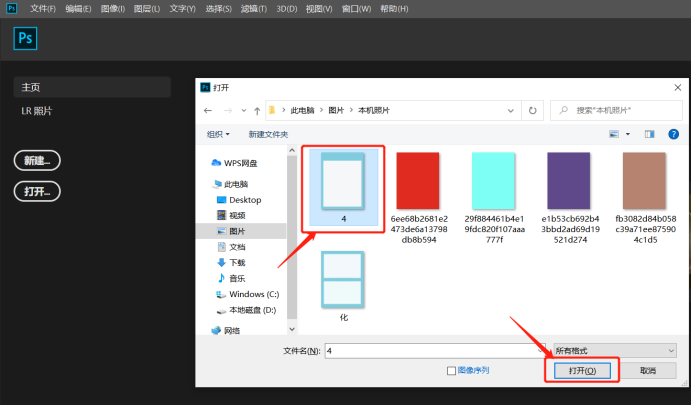
Task: Open the 帮助(H) menu
Action: click(x=394, y=8)
